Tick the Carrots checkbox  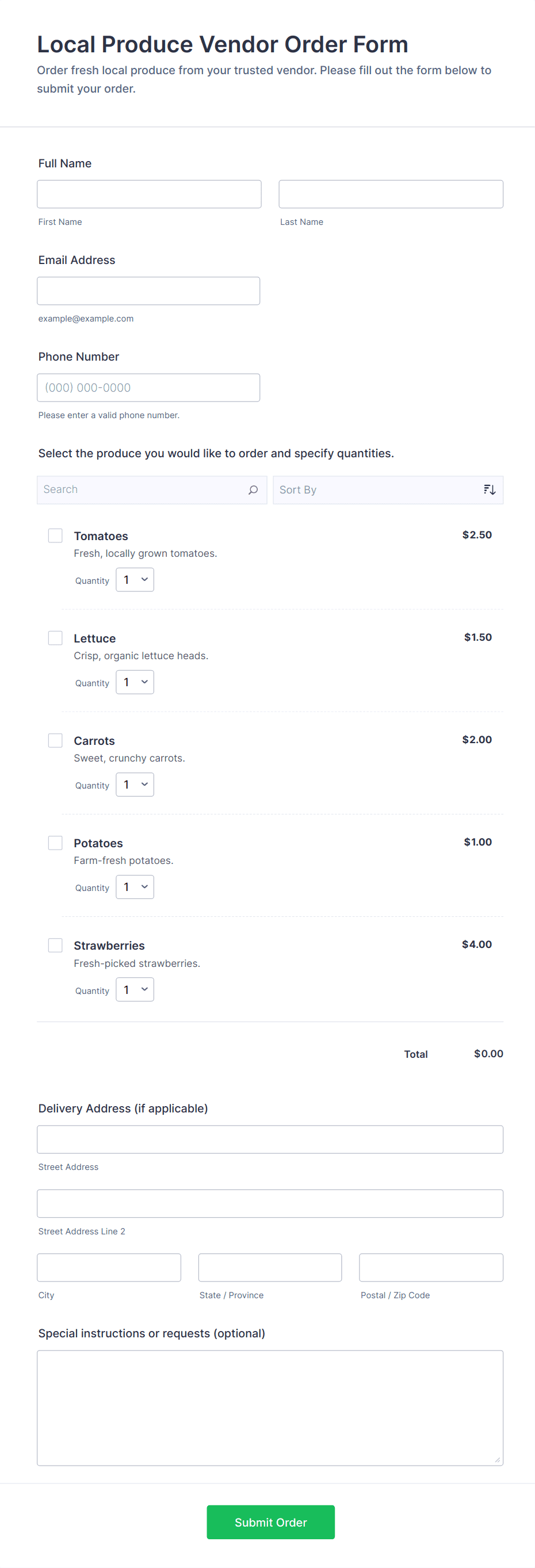pyautogui.click(x=55, y=740)
